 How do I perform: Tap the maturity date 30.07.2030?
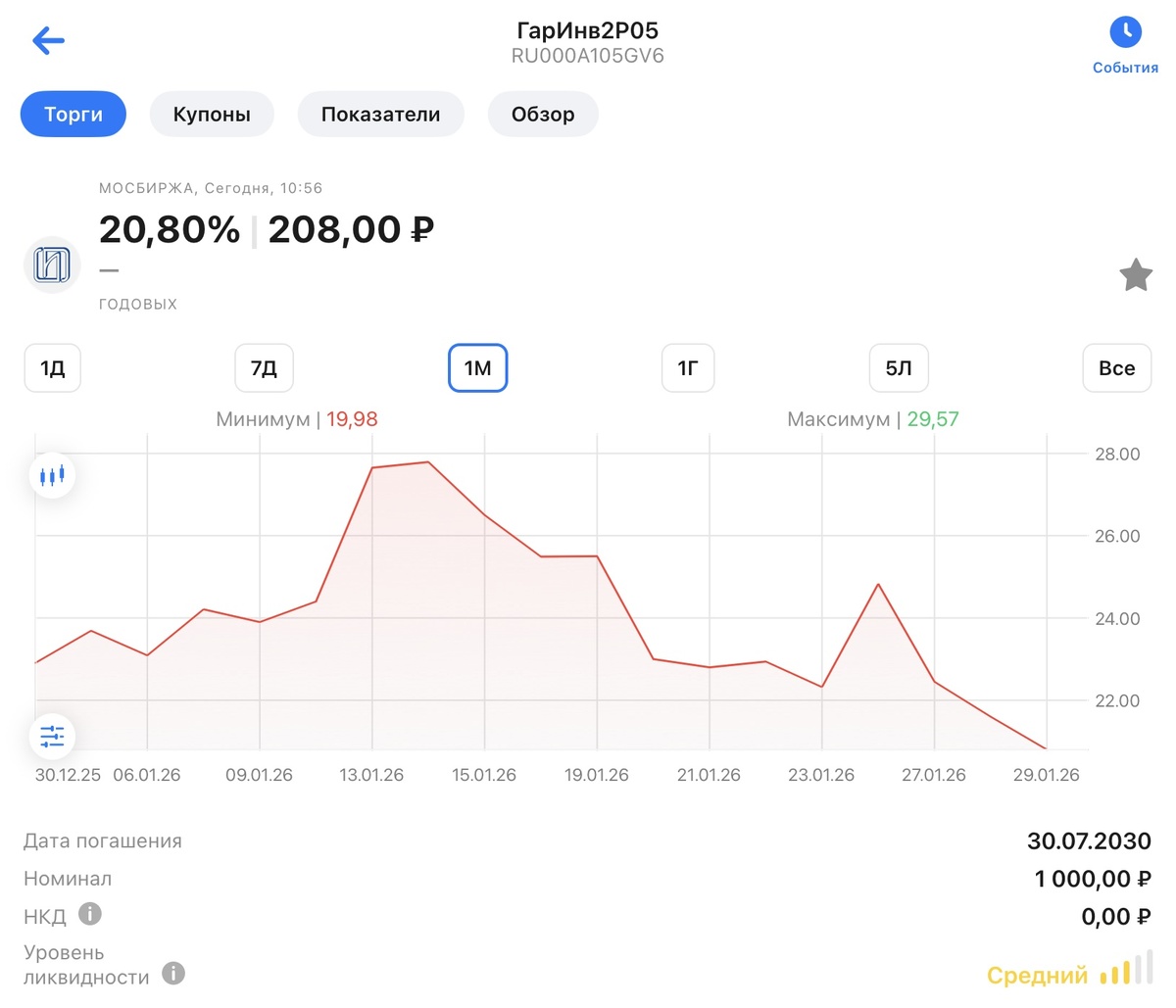click(x=1089, y=840)
